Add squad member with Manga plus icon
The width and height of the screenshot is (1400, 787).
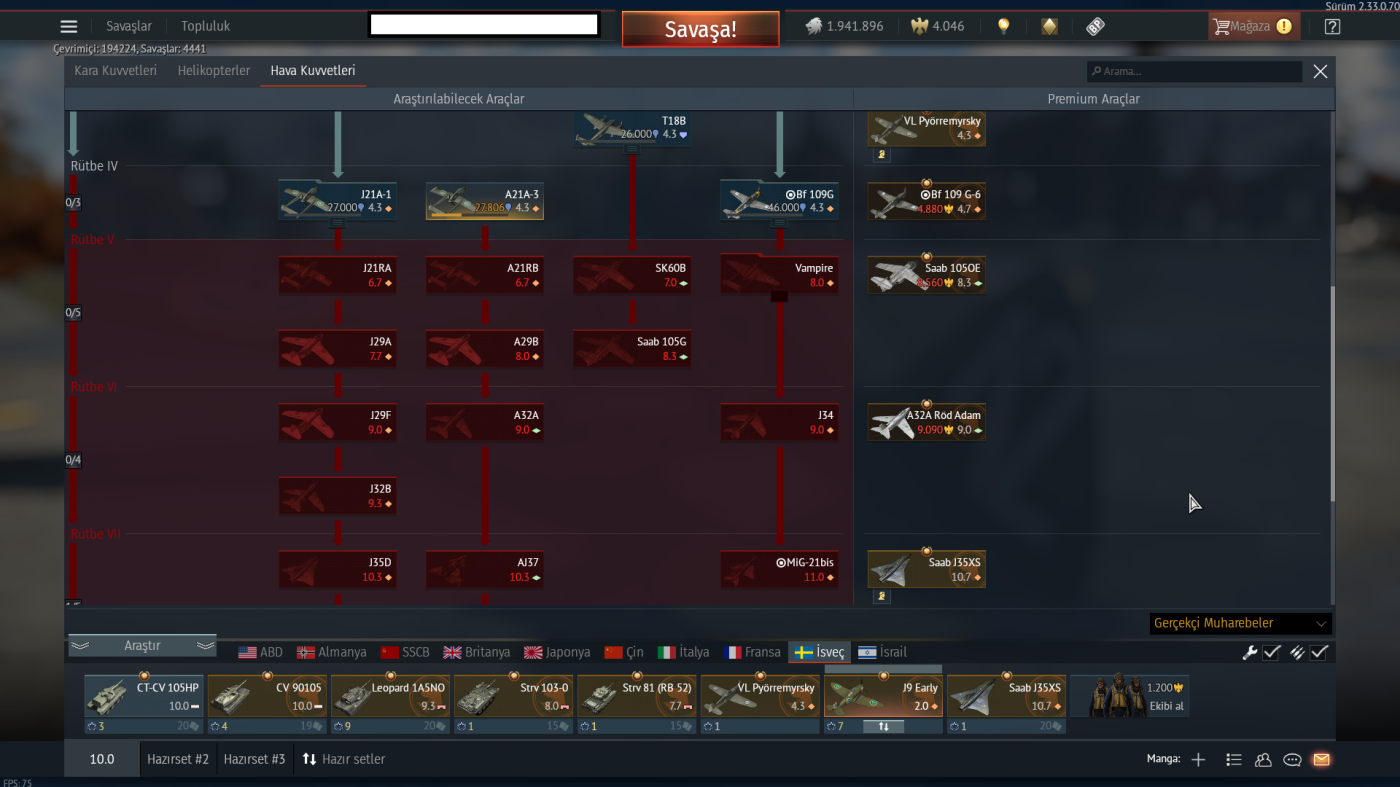click(x=1198, y=760)
